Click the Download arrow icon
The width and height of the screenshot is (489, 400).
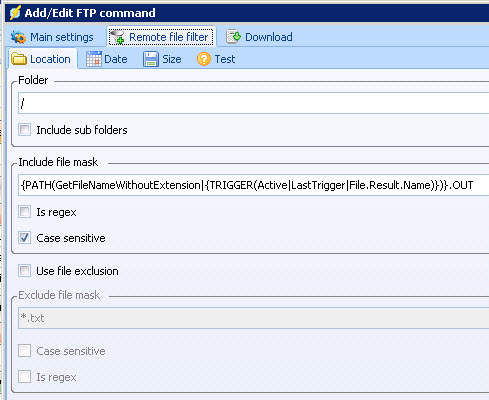[x=233, y=37]
